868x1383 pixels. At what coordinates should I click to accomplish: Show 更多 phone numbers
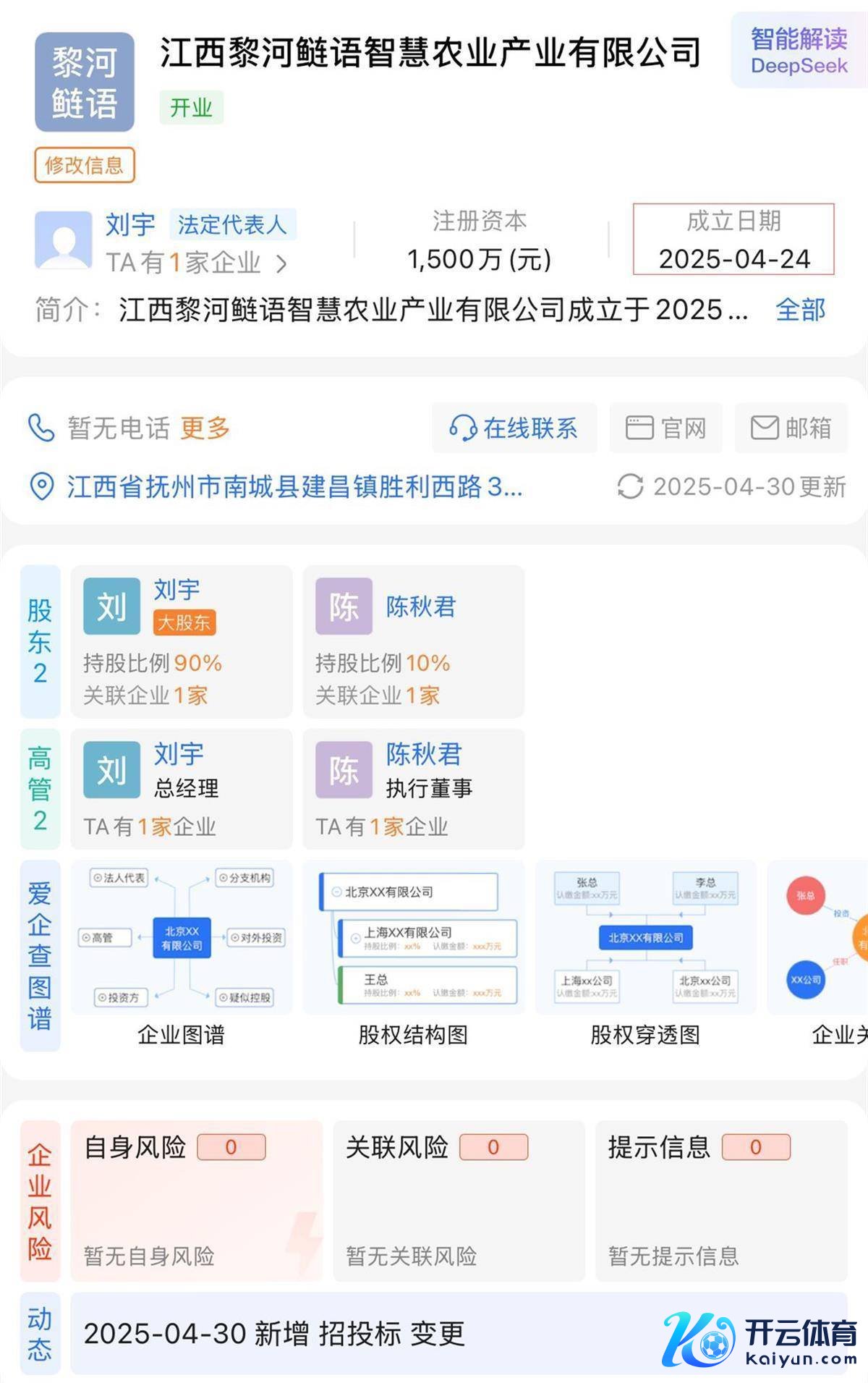coord(205,428)
